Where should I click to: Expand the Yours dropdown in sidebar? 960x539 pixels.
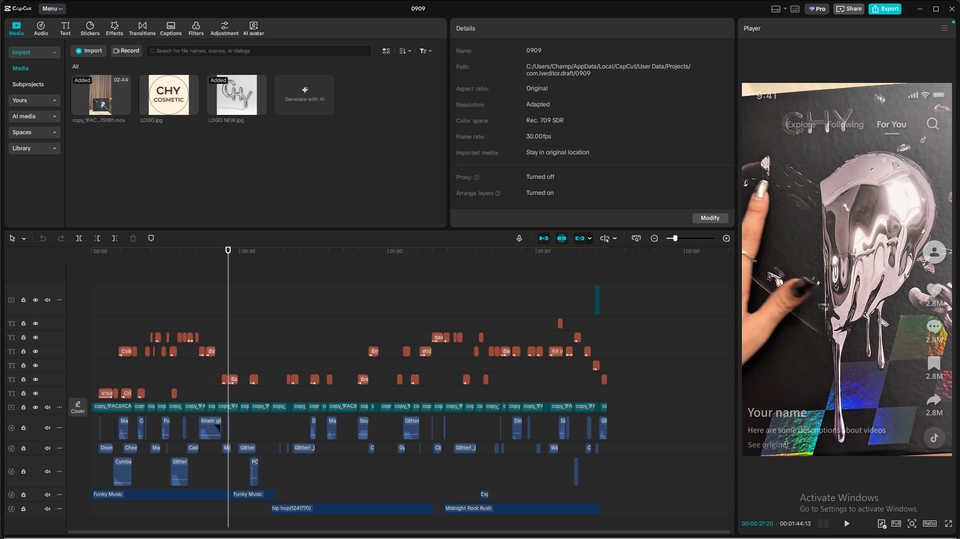[34, 100]
